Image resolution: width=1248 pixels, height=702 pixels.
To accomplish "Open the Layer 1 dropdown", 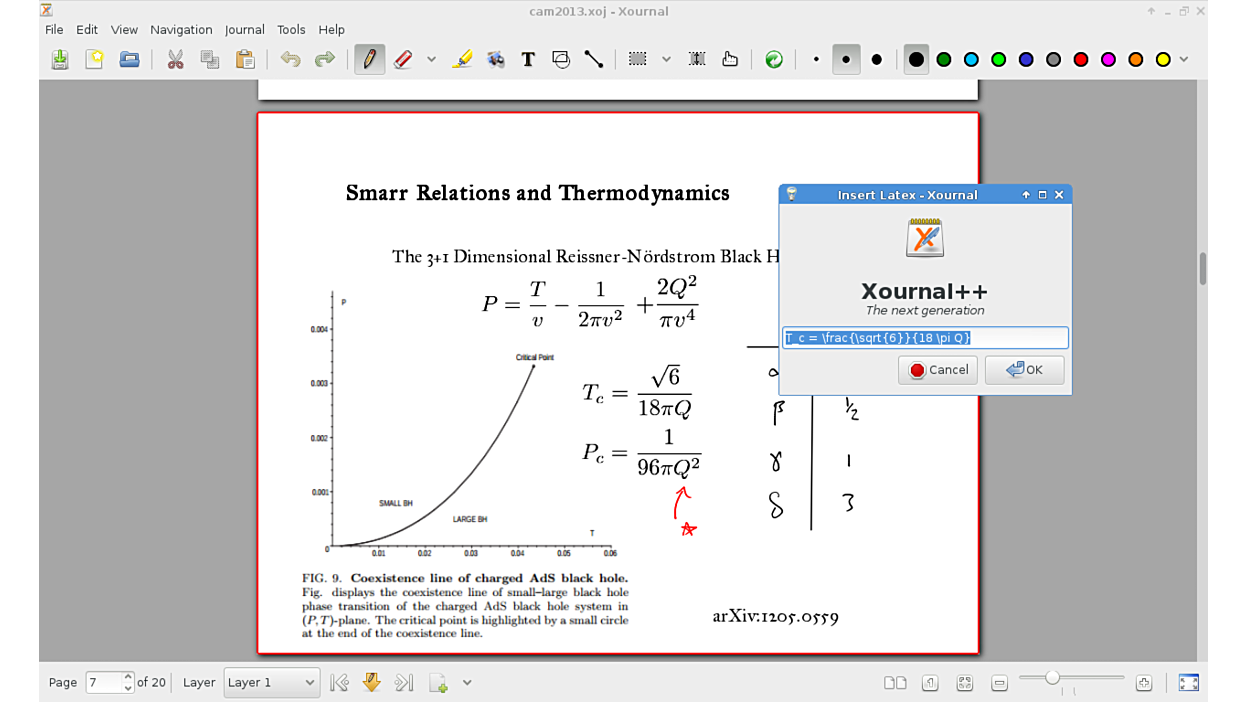I will 271,683.
